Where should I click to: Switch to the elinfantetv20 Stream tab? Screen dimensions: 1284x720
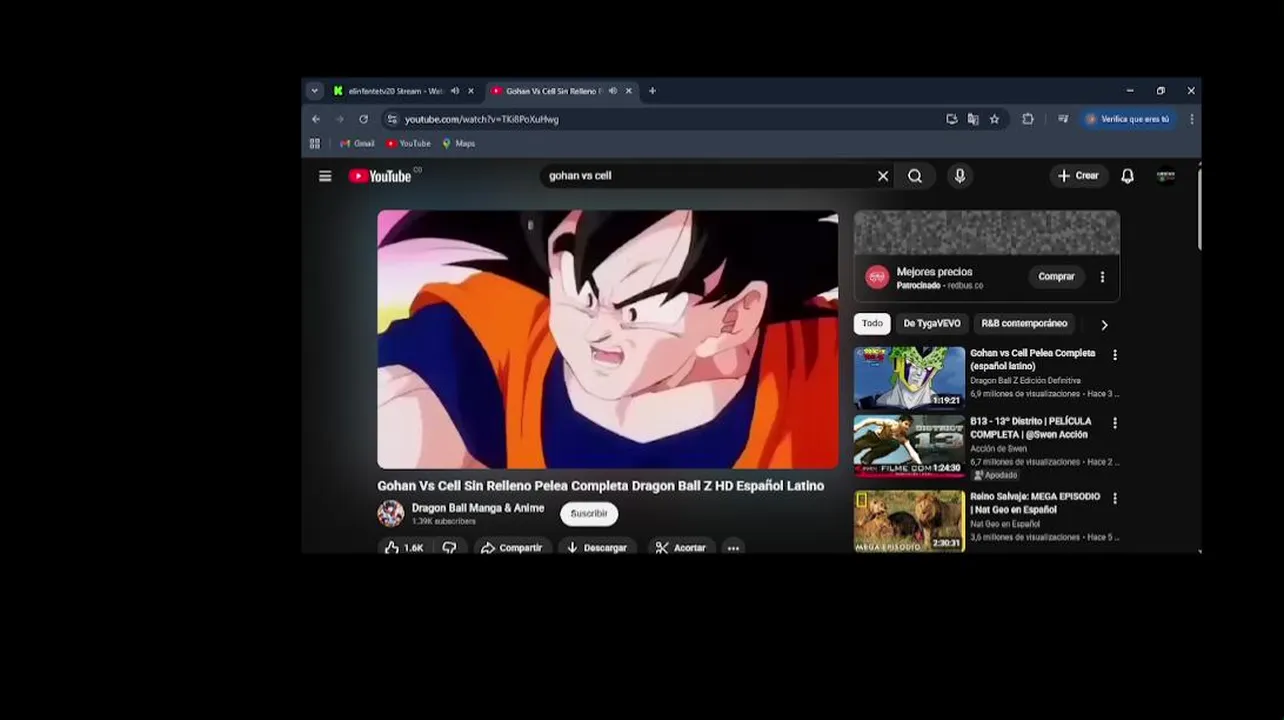point(396,91)
